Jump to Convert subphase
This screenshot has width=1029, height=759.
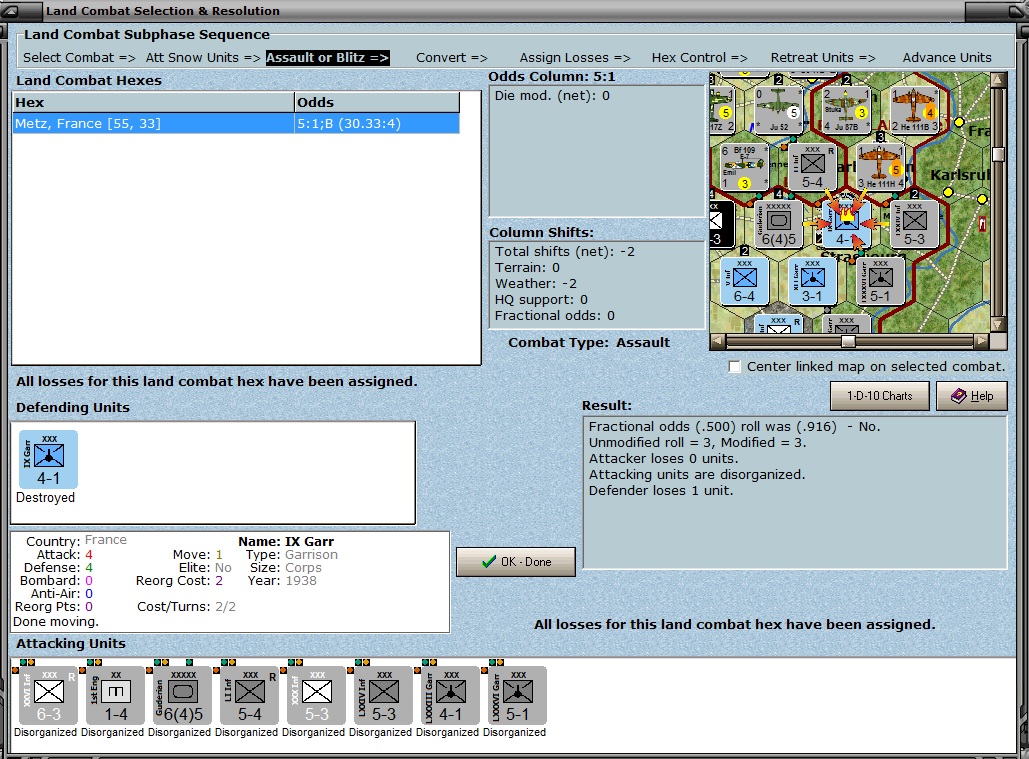[452, 58]
